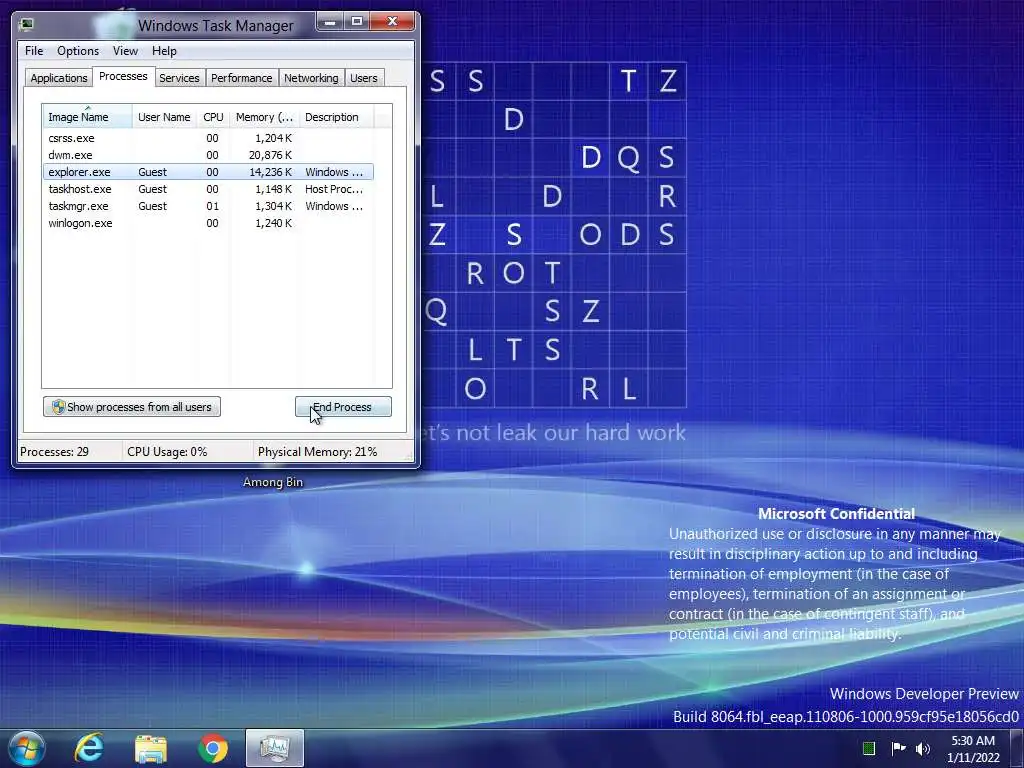The image size is (1024, 768).
Task: Open the File menu
Action: point(34,51)
